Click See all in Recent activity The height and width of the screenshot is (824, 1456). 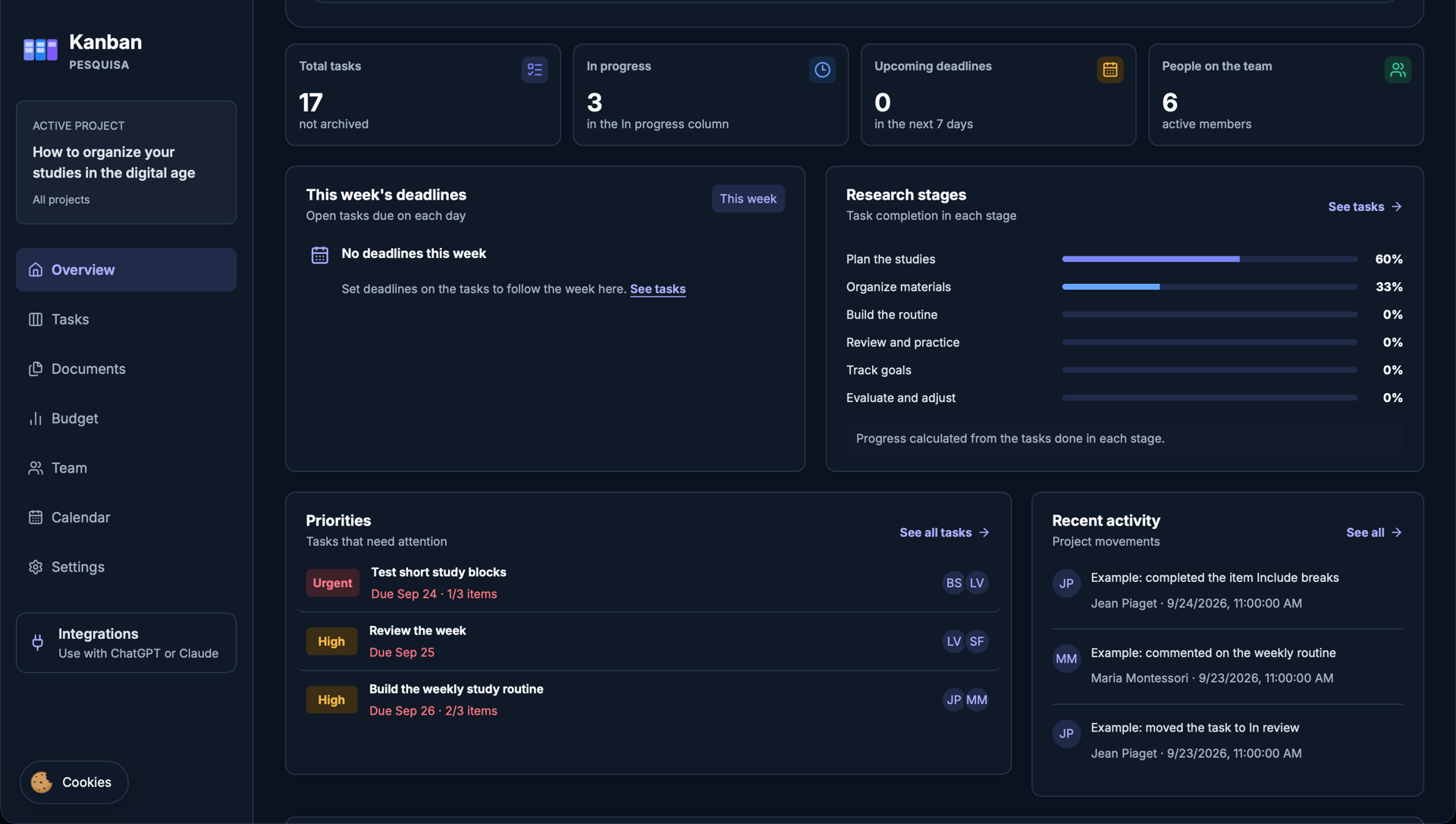click(1374, 533)
